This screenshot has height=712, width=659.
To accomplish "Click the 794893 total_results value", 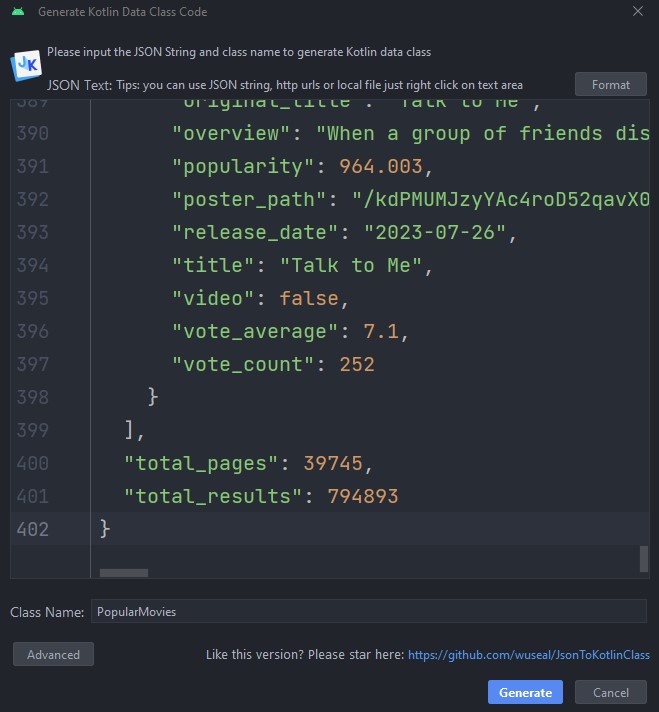I will [363, 496].
